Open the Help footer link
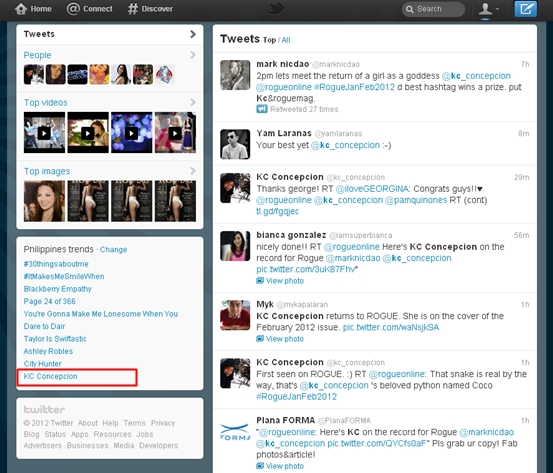The width and height of the screenshot is (553, 473). (x=110, y=423)
